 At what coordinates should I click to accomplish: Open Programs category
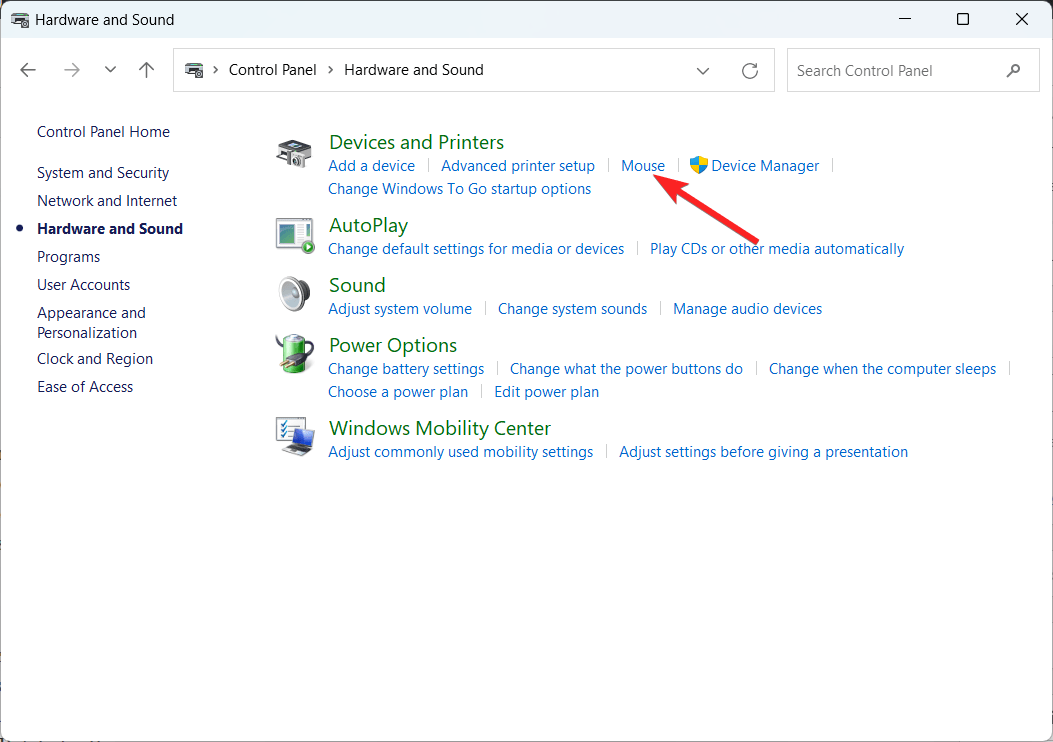(68, 257)
